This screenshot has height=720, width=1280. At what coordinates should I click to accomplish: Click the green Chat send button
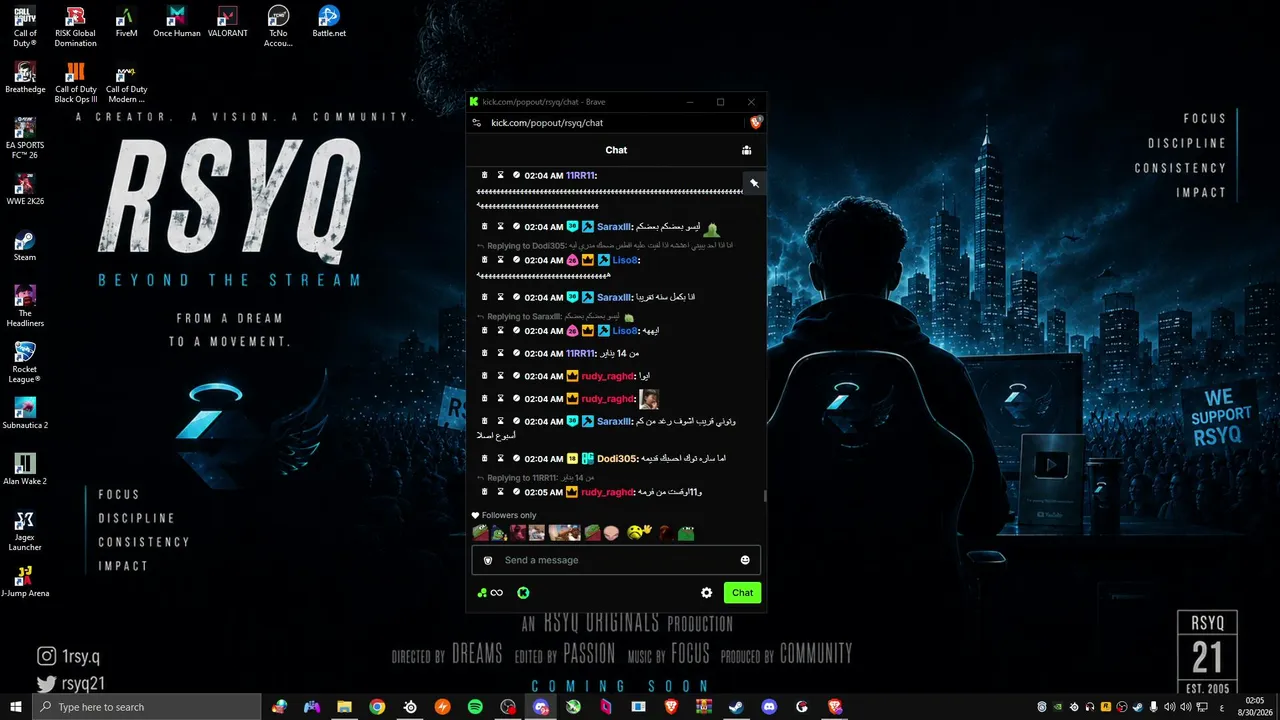coord(742,593)
